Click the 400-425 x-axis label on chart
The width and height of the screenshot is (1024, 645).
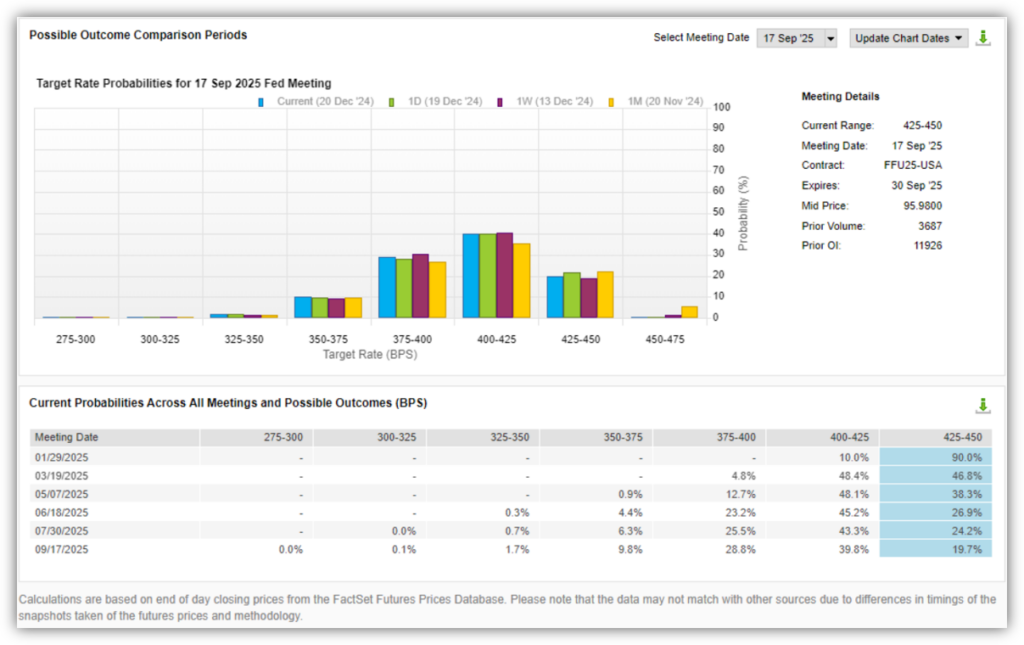pos(496,339)
